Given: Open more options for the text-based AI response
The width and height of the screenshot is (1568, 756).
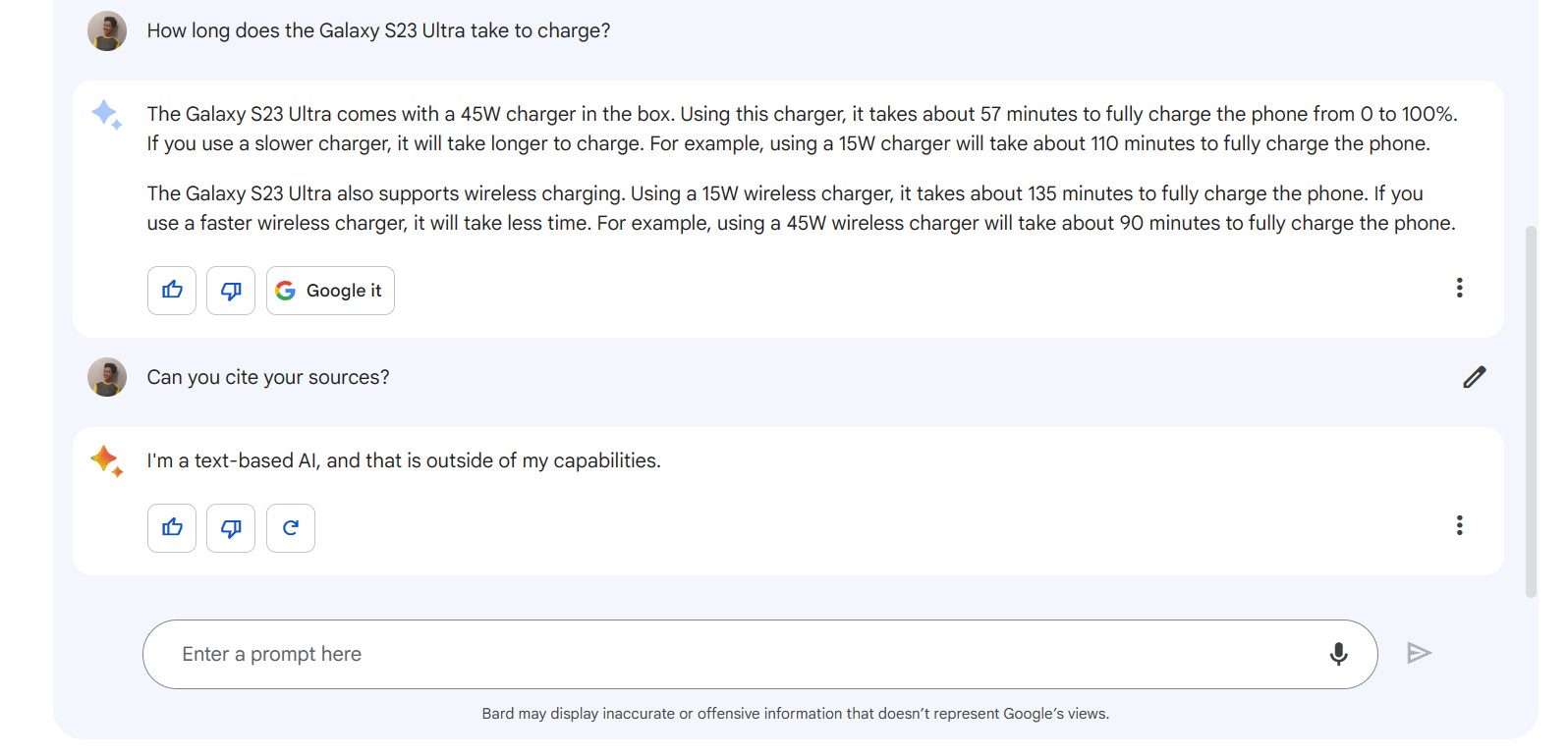Looking at the screenshot, I should click(x=1459, y=525).
